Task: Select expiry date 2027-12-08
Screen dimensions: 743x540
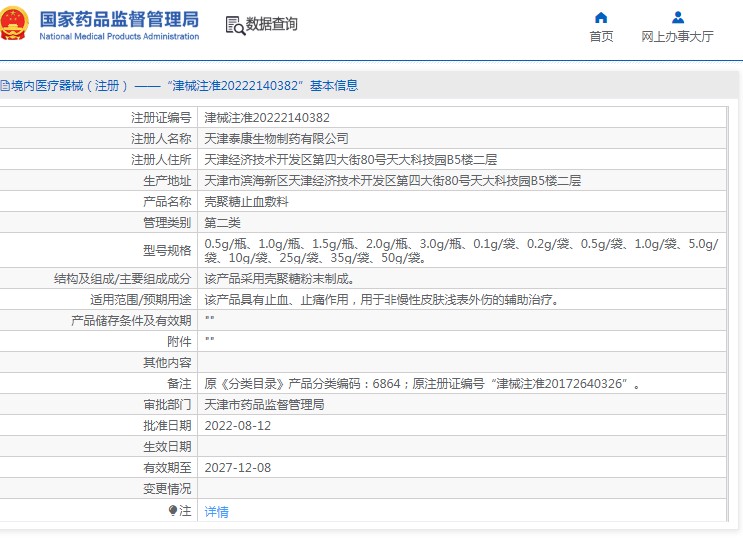Action: coord(237,468)
